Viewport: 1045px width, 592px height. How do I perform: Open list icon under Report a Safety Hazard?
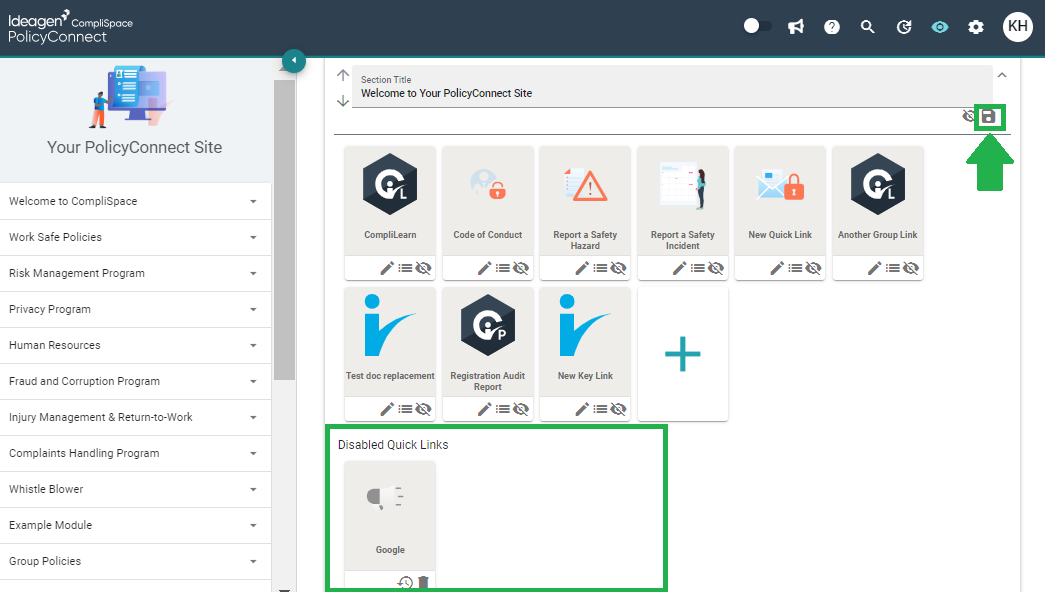pyautogui.click(x=600, y=268)
